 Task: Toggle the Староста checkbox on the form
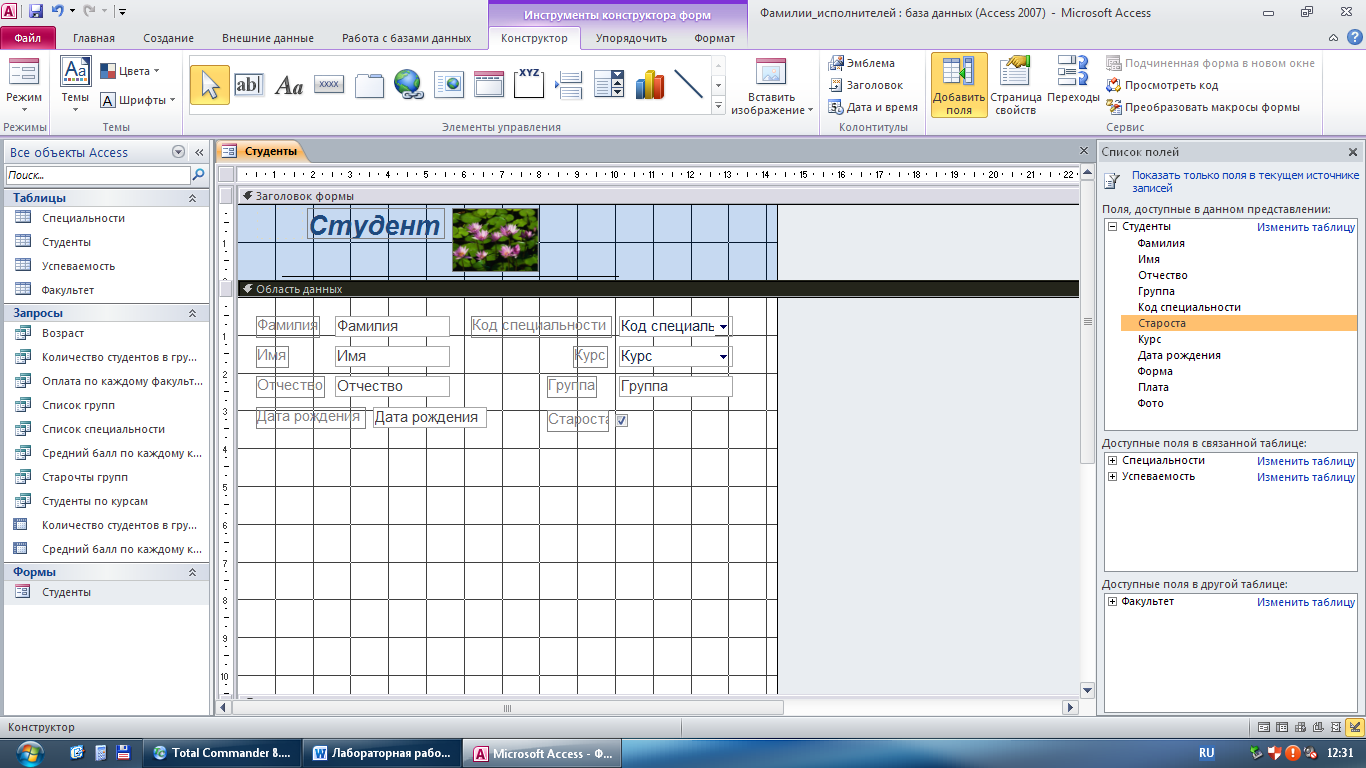pyautogui.click(x=621, y=421)
